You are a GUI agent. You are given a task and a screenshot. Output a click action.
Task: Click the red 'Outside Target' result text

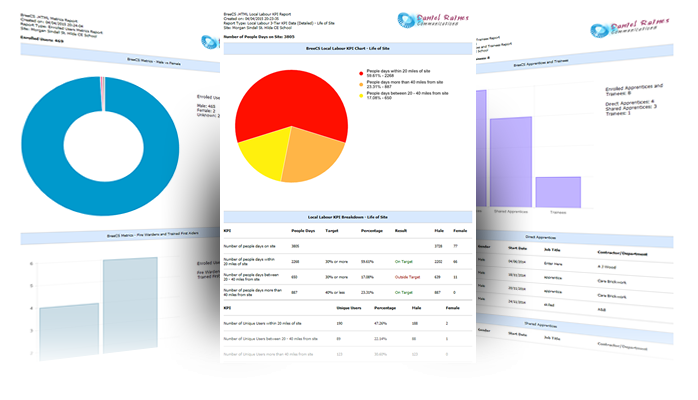pyautogui.click(x=405, y=276)
